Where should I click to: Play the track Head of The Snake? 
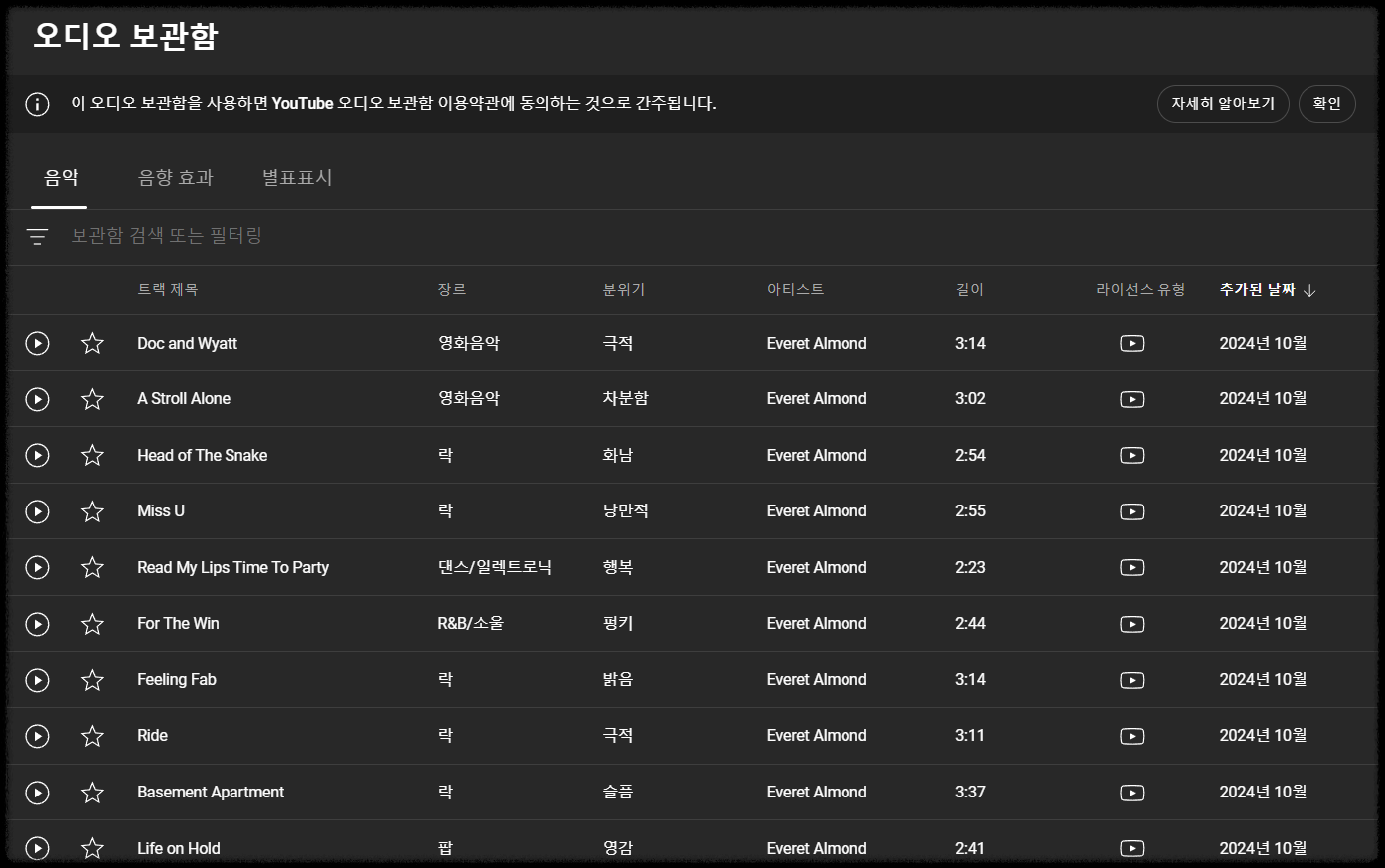[x=37, y=455]
